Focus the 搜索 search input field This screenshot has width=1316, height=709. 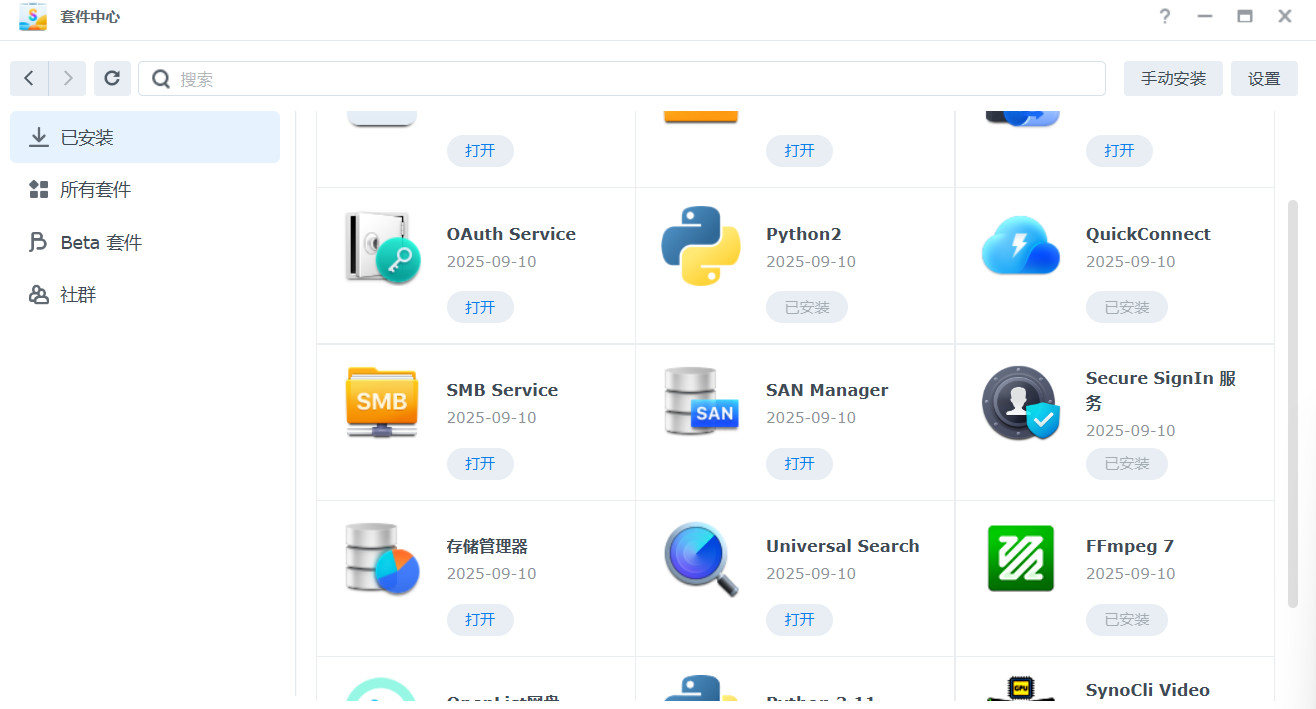point(622,79)
